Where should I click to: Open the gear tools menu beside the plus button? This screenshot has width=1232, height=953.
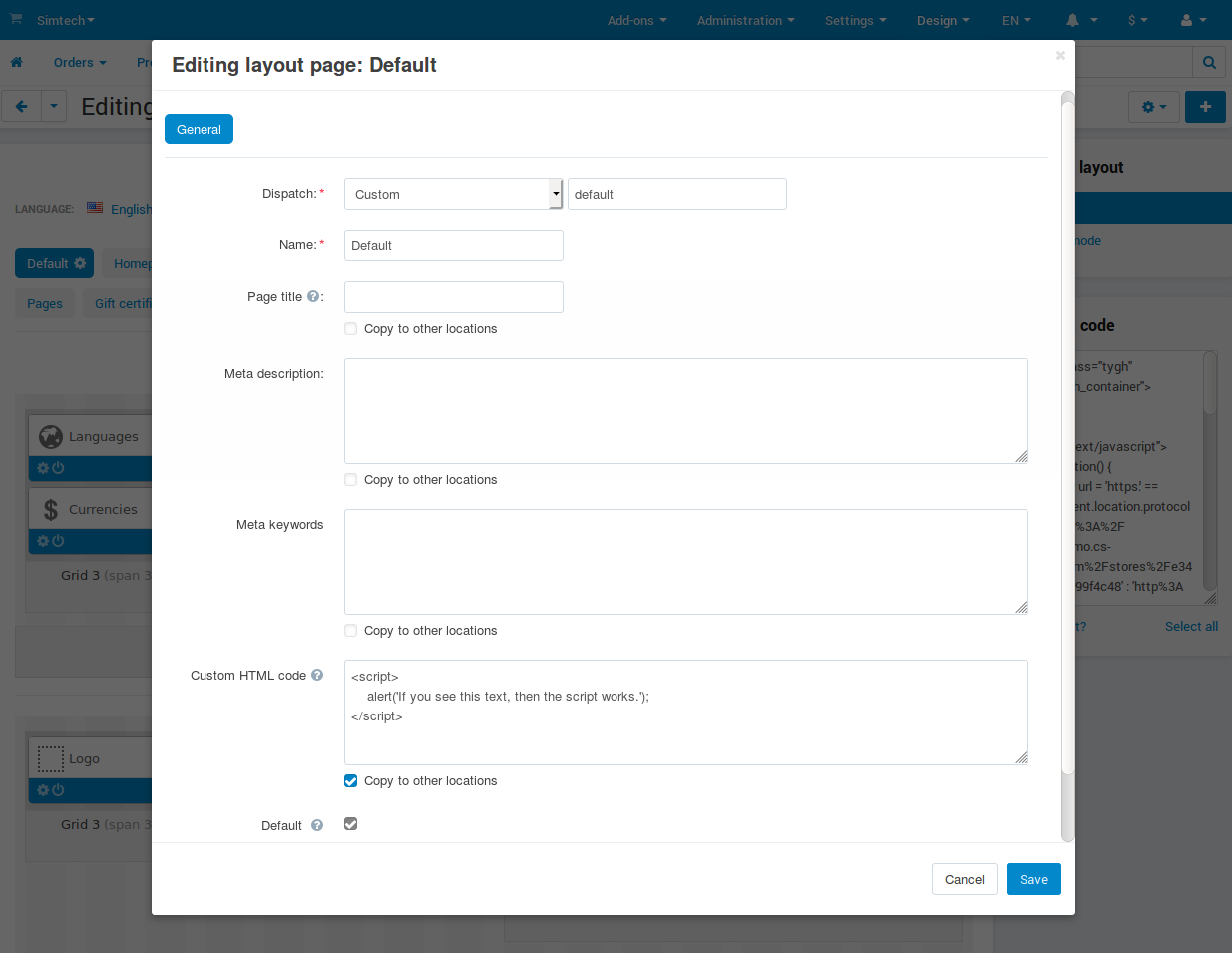coord(1154,107)
